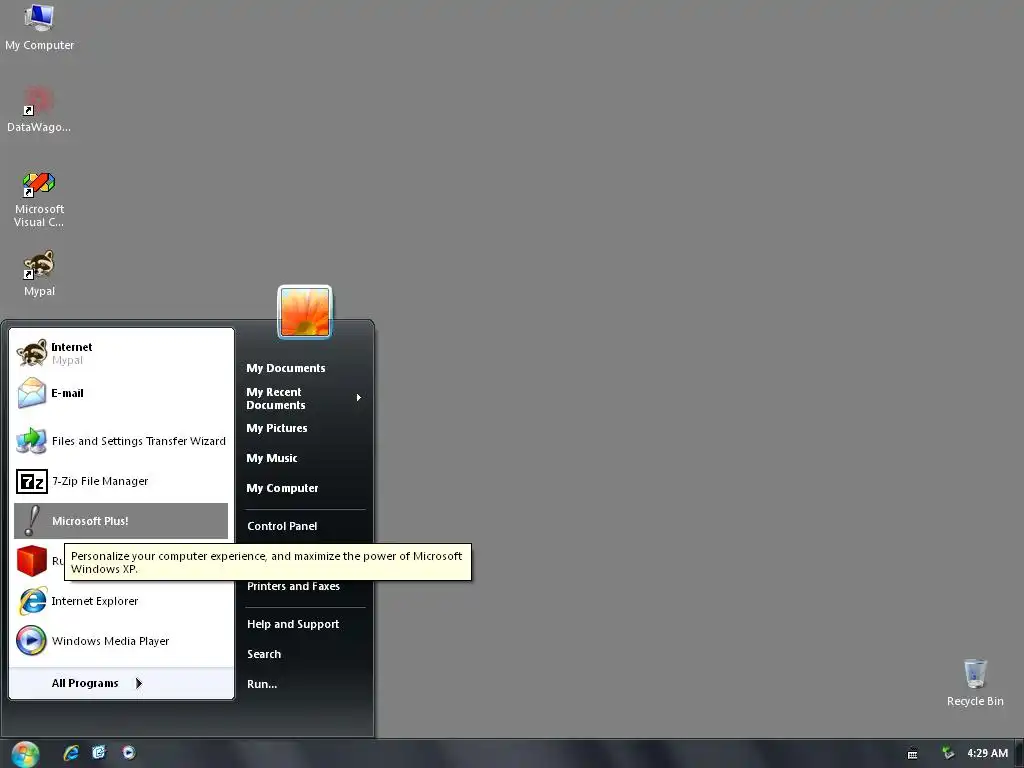Open the My Computer desktop icon
The height and width of the screenshot is (768, 1024).
point(39,27)
